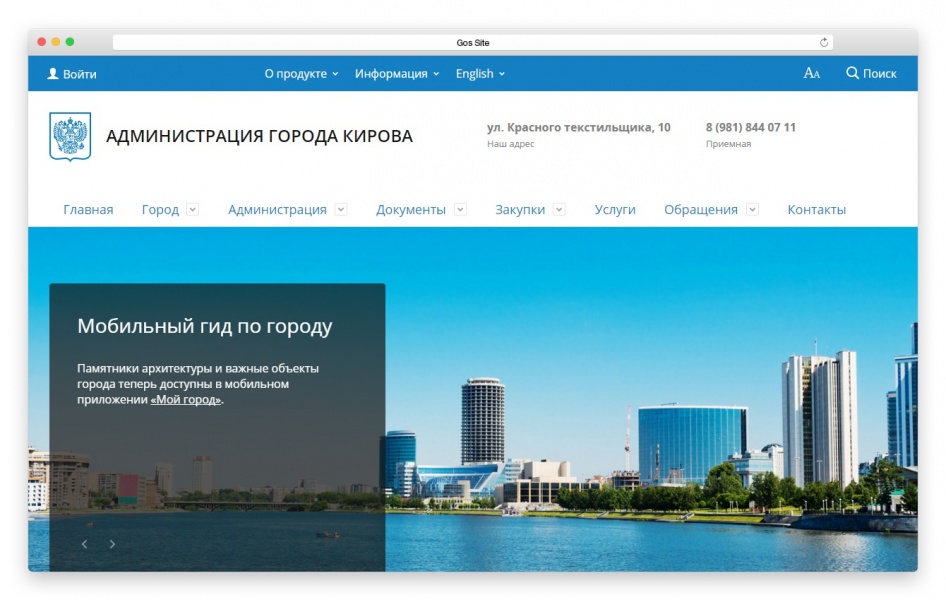Expand the Информация top menu
Screen dimensions: 946x600
coord(397,74)
